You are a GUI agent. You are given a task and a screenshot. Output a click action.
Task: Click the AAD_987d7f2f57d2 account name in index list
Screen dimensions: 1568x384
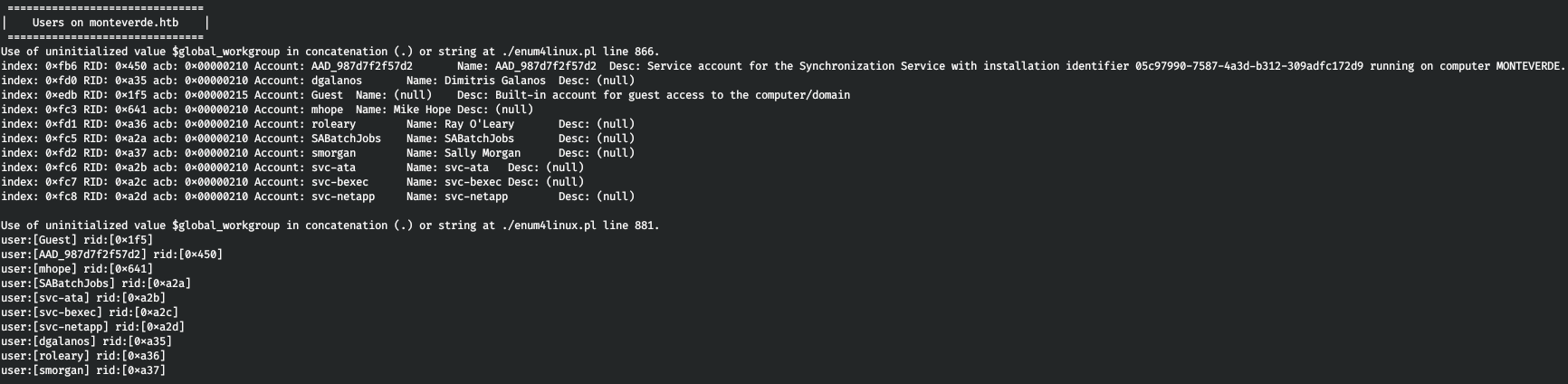361,66
